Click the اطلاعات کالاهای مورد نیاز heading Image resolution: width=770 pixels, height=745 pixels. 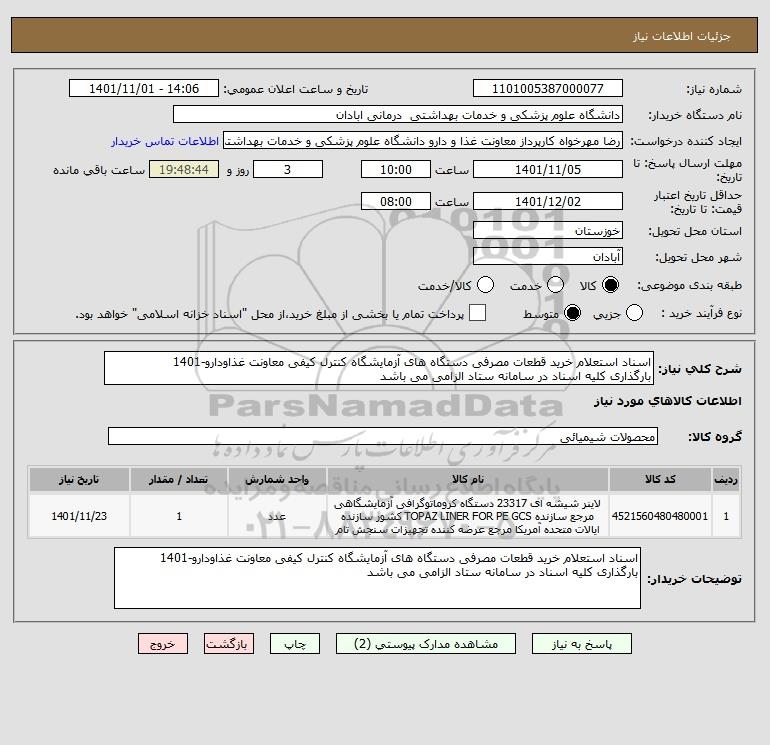click(667, 401)
